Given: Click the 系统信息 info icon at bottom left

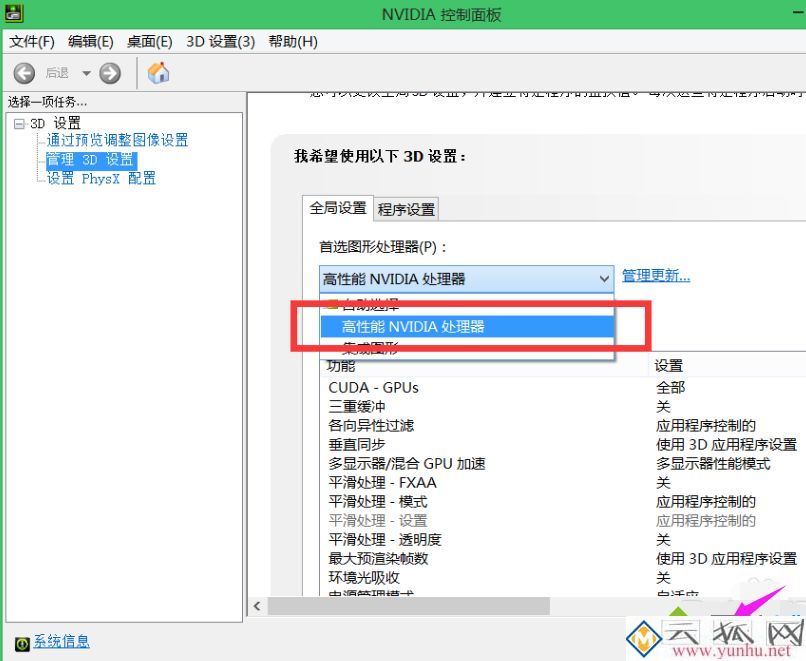Looking at the screenshot, I should click(22, 641).
